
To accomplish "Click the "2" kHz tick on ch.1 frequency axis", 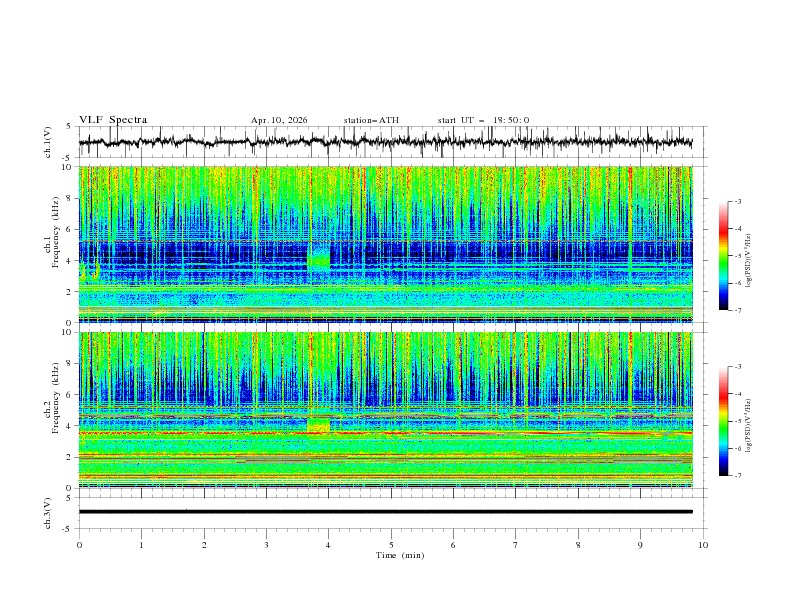I will [x=70, y=291].
